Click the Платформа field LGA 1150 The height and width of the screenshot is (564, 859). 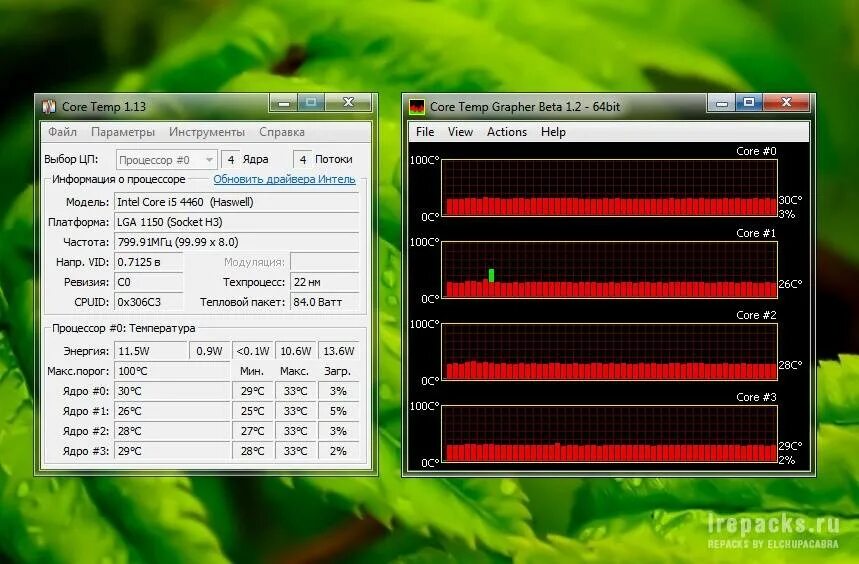(236, 222)
